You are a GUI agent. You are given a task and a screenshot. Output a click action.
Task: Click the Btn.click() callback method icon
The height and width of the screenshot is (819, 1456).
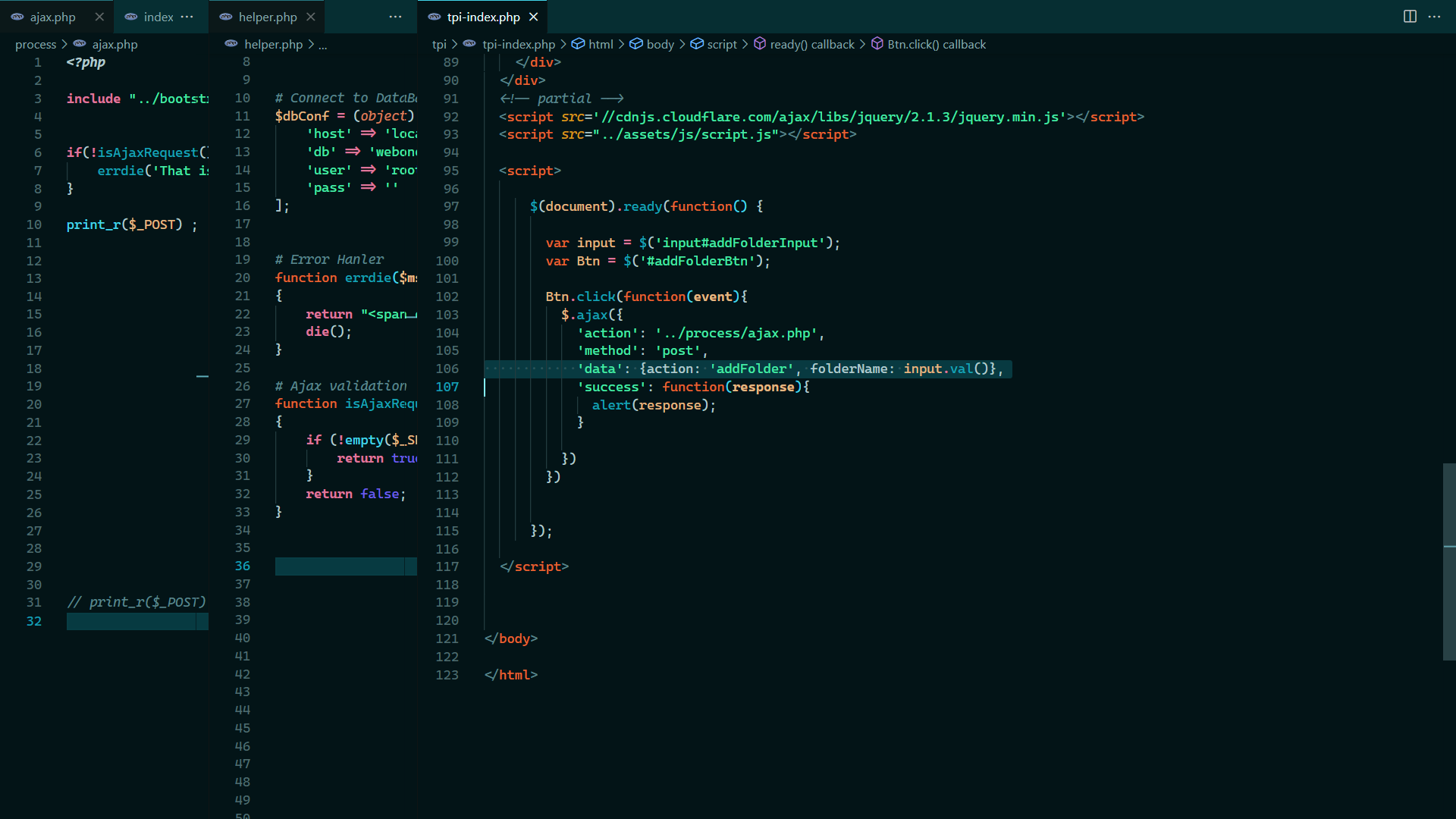click(x=877, y=44)
